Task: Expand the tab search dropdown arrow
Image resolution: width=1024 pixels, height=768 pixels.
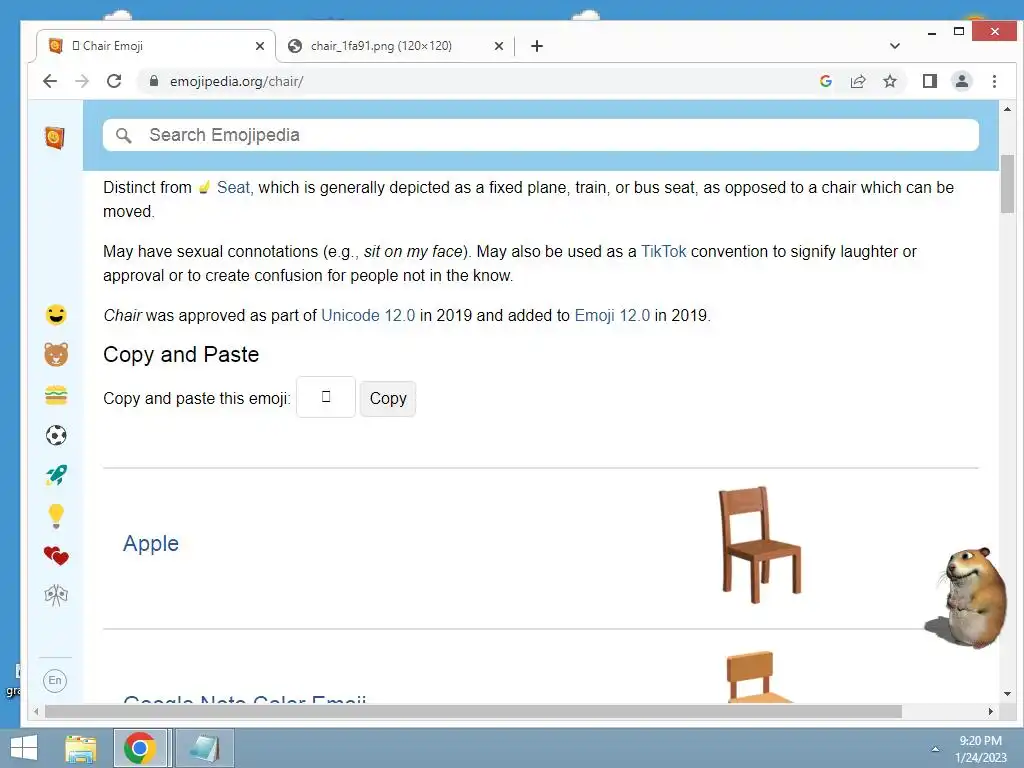Action: point(895,46)
